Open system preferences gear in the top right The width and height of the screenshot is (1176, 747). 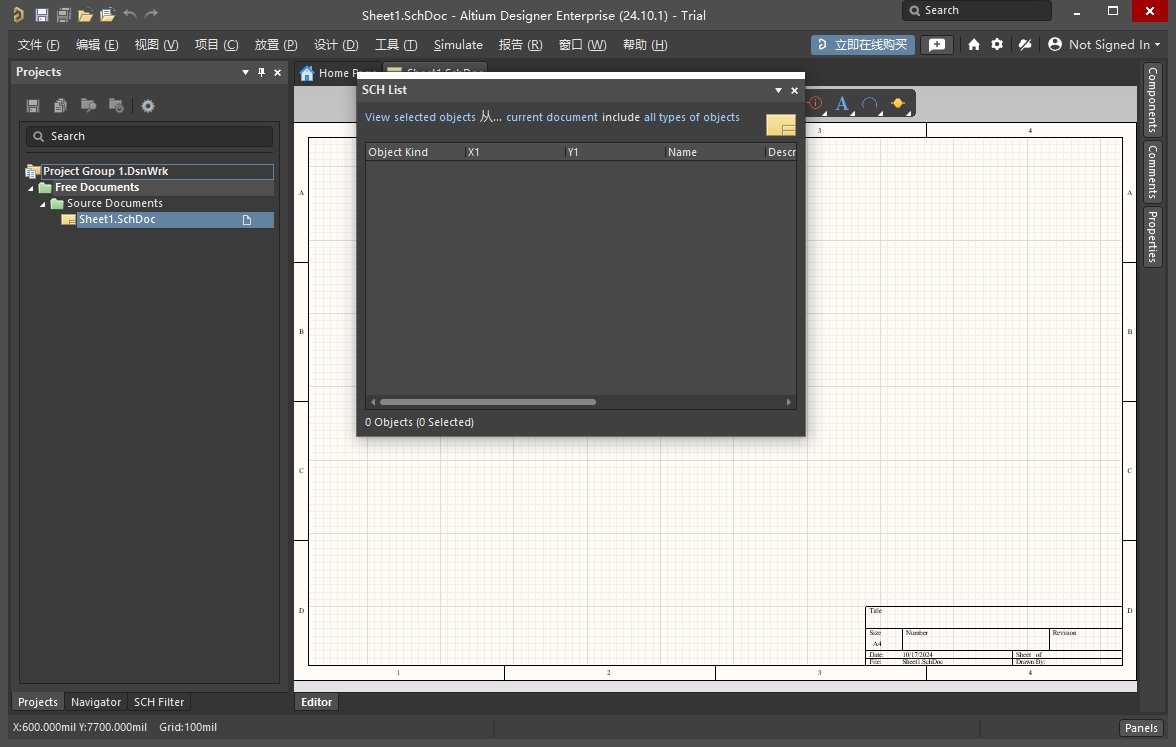(x=997, y=44)
